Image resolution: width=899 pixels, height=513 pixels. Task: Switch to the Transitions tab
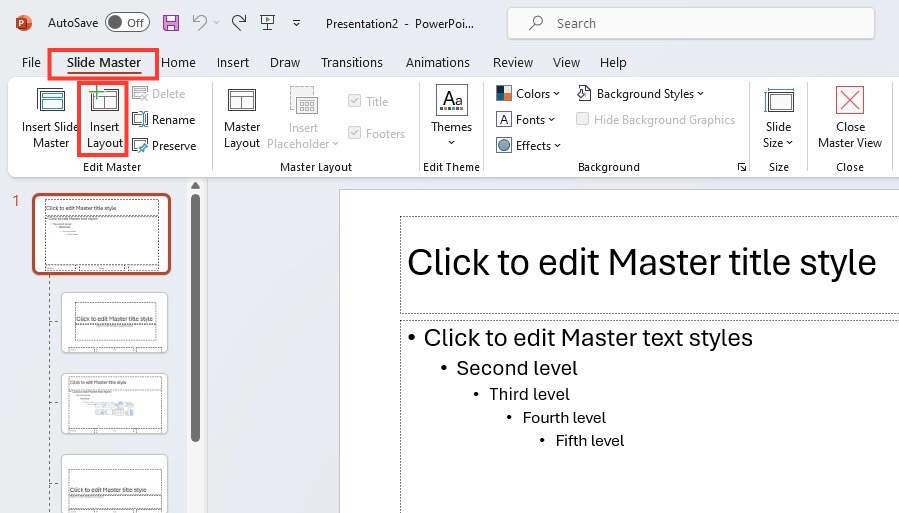[351, 62]
